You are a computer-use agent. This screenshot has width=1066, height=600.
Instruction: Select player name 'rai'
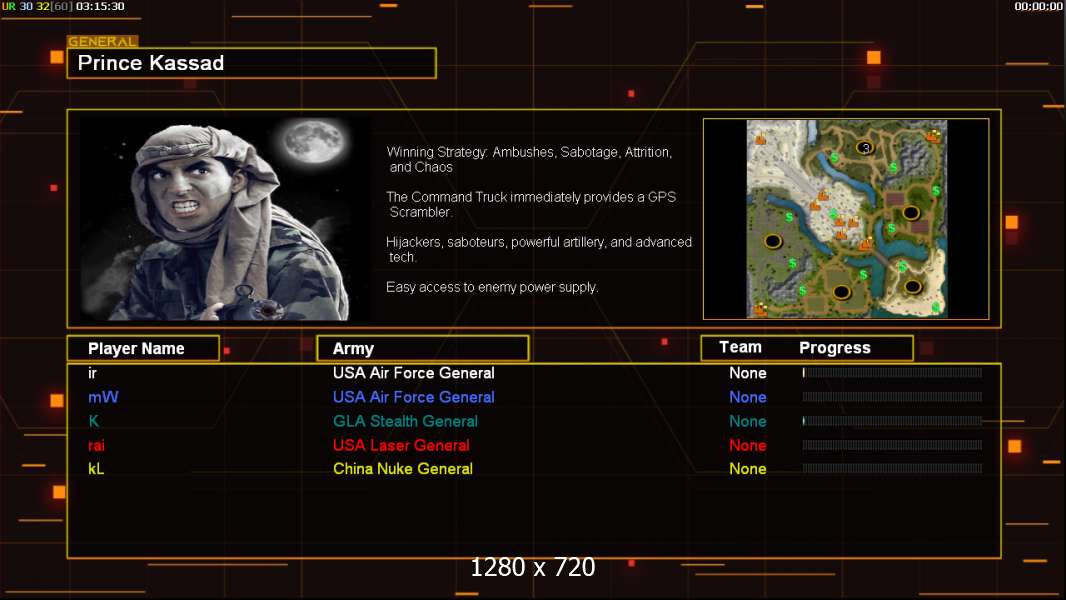click(97, 446)
